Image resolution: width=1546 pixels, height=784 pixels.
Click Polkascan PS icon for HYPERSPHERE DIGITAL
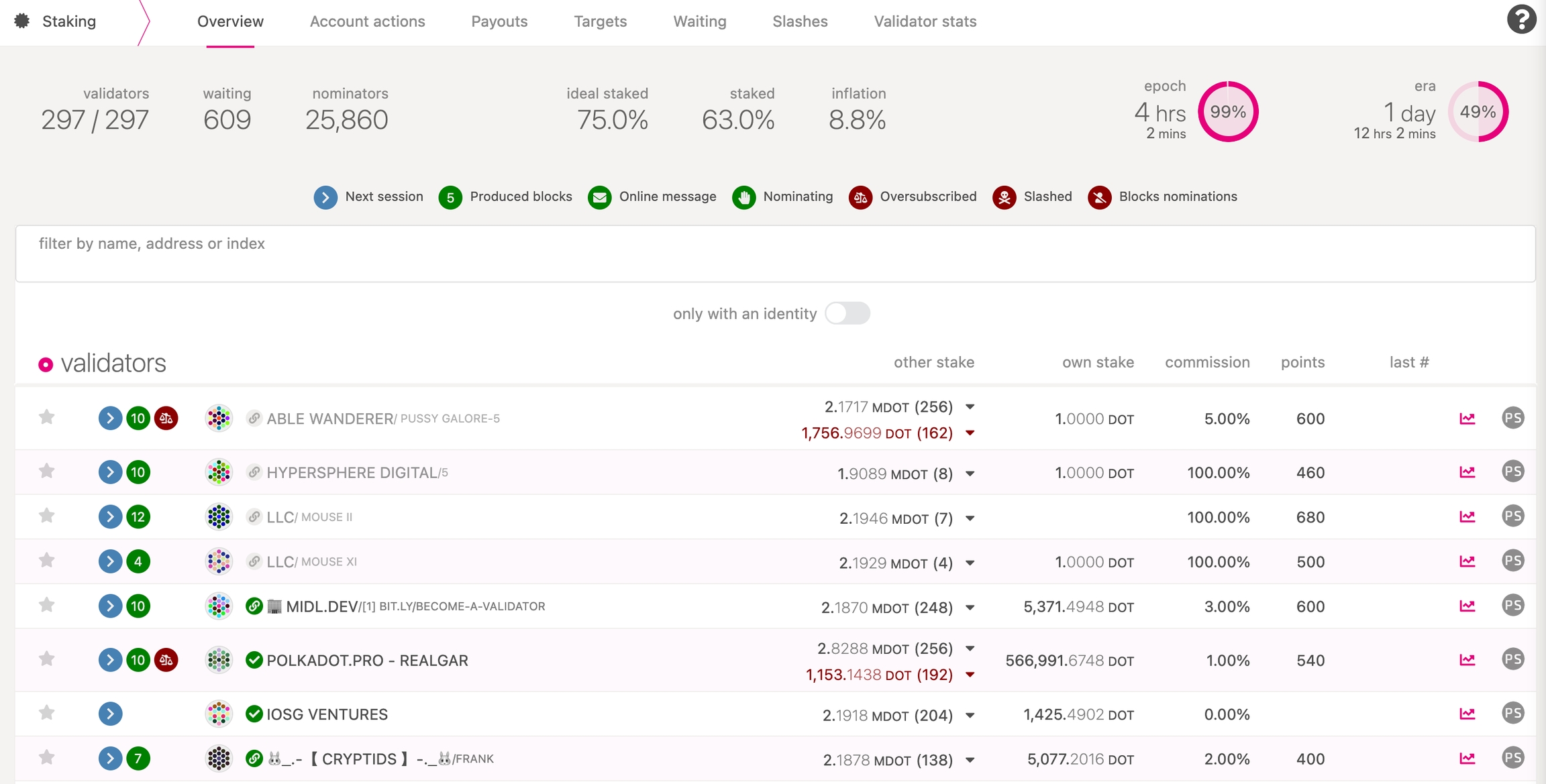pyautogui.click(x=1512, y=471)
